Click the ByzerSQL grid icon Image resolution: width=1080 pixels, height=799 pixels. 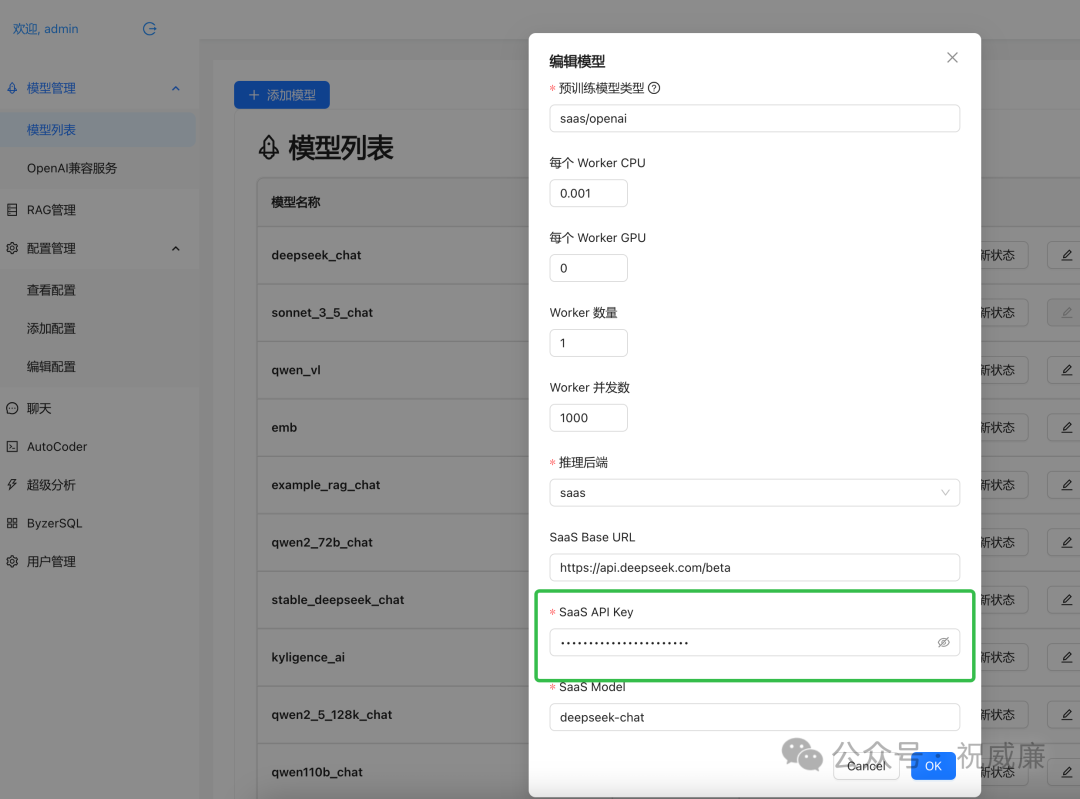(12, 523)
